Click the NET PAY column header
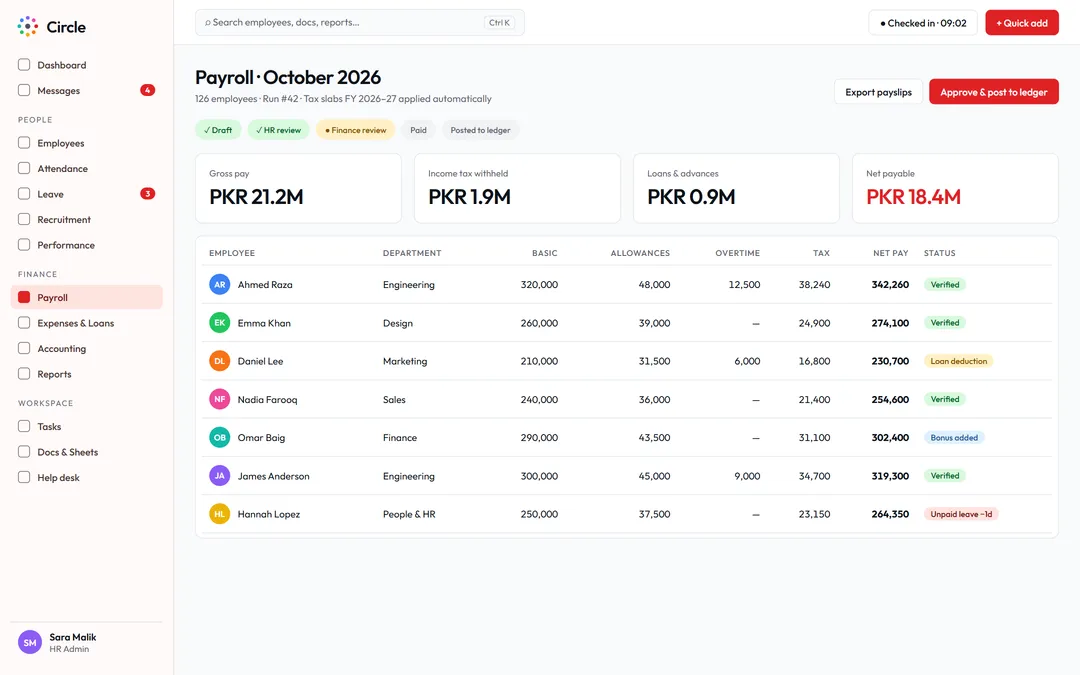This screenshot has height=675, width=1080. [x=891, y=253]
